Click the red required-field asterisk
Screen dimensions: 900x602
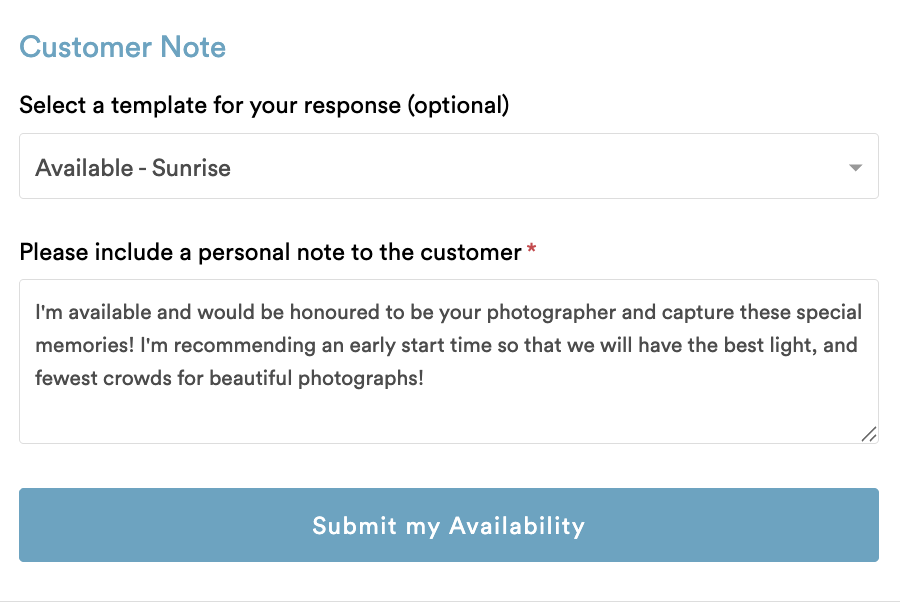(x=532, y=248)
